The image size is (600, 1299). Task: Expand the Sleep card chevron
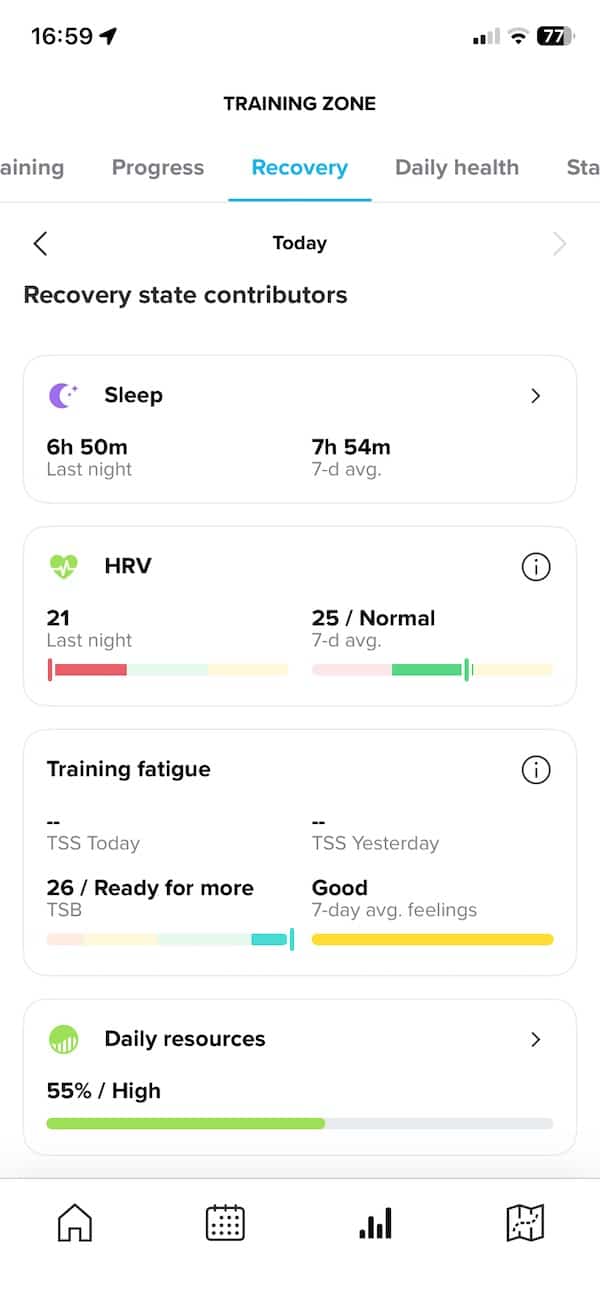point(536,396)
